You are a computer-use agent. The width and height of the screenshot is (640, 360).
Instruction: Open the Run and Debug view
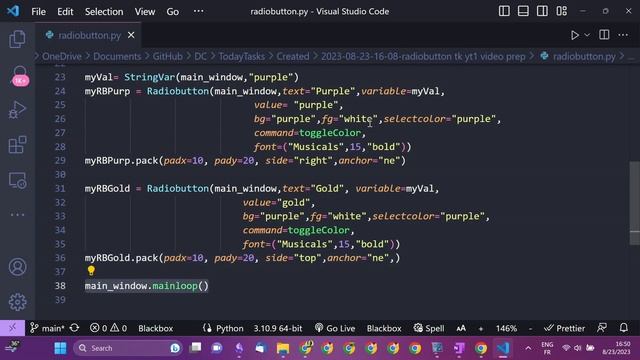click(x=17, y=109)
